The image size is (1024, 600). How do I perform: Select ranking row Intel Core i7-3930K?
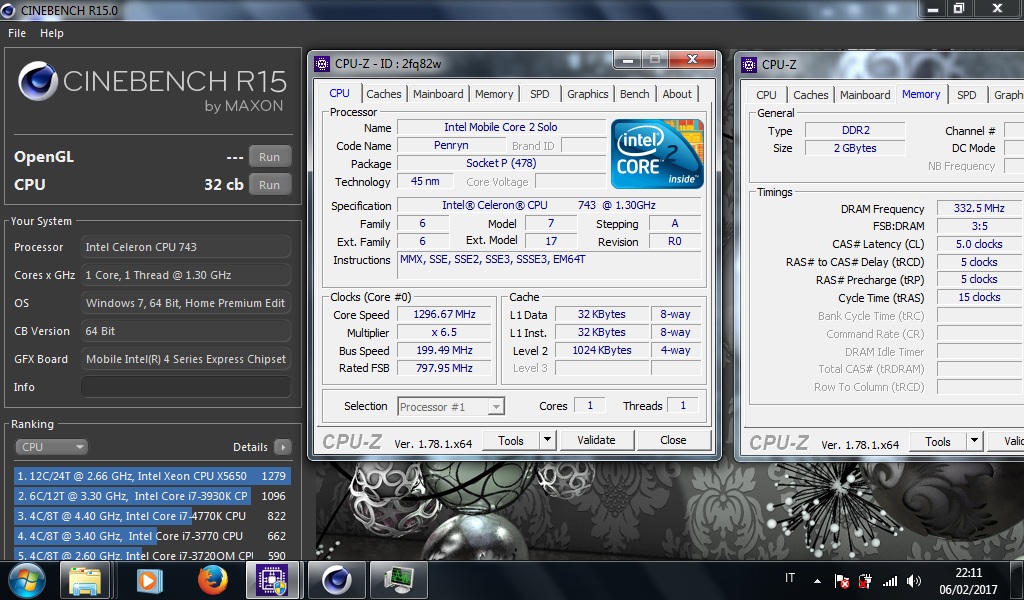click(x=152, y=496)
